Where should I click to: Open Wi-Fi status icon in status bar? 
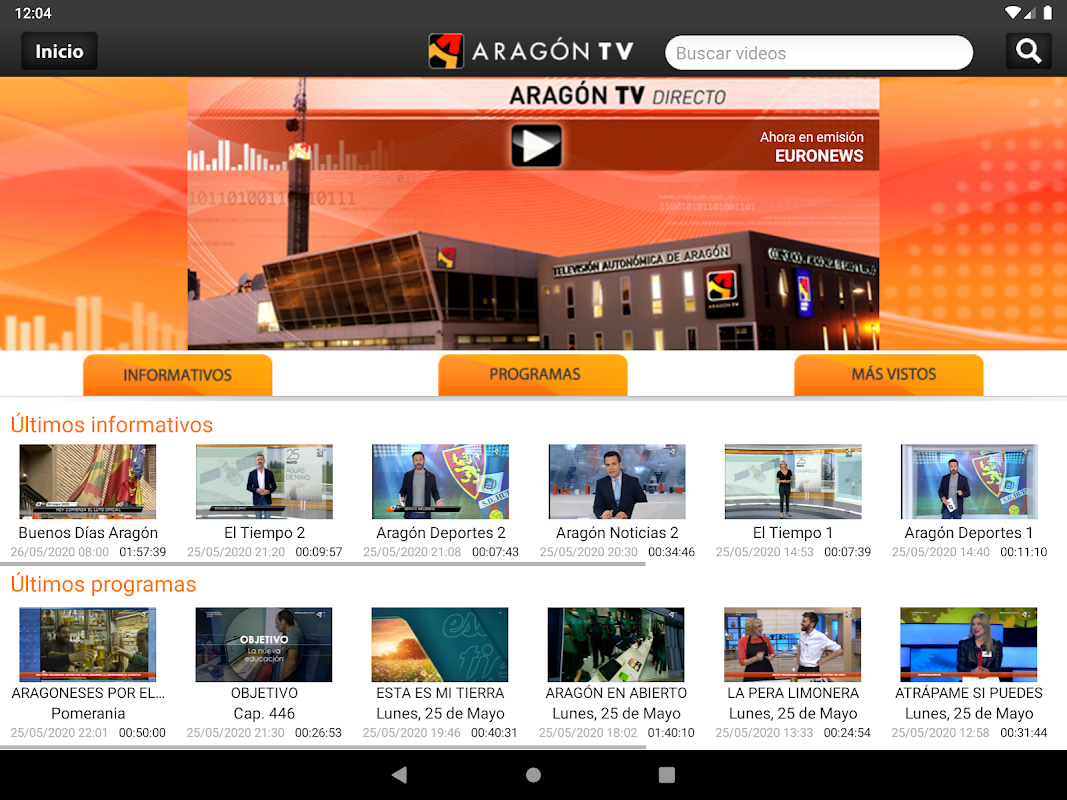click(x=1013, y=13)
